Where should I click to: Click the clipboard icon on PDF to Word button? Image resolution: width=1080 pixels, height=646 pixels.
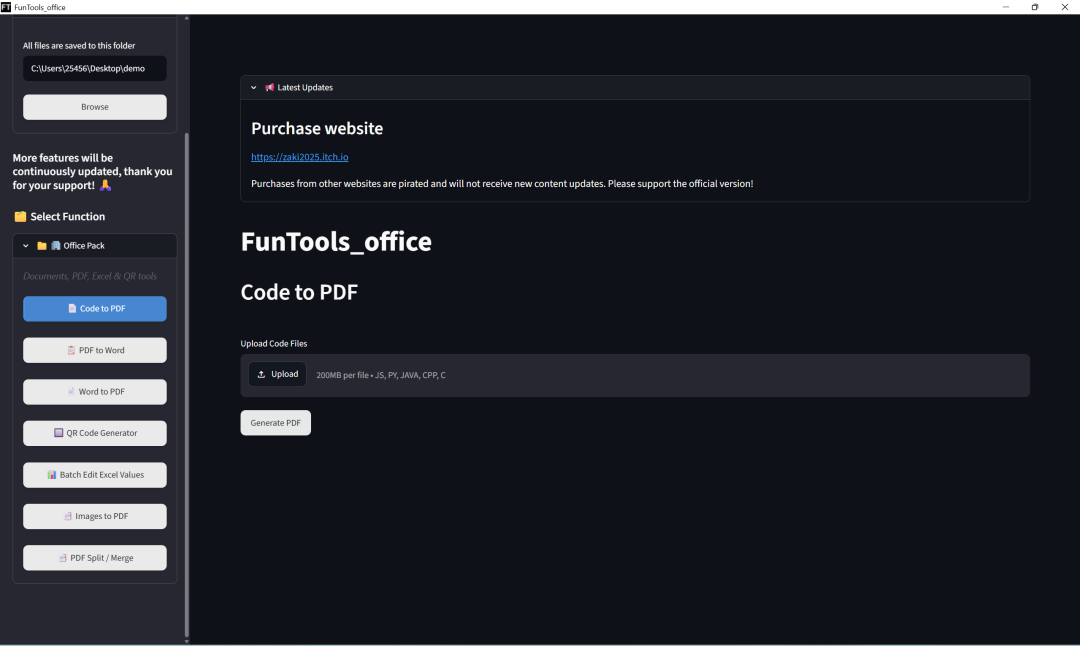point(71,351)
